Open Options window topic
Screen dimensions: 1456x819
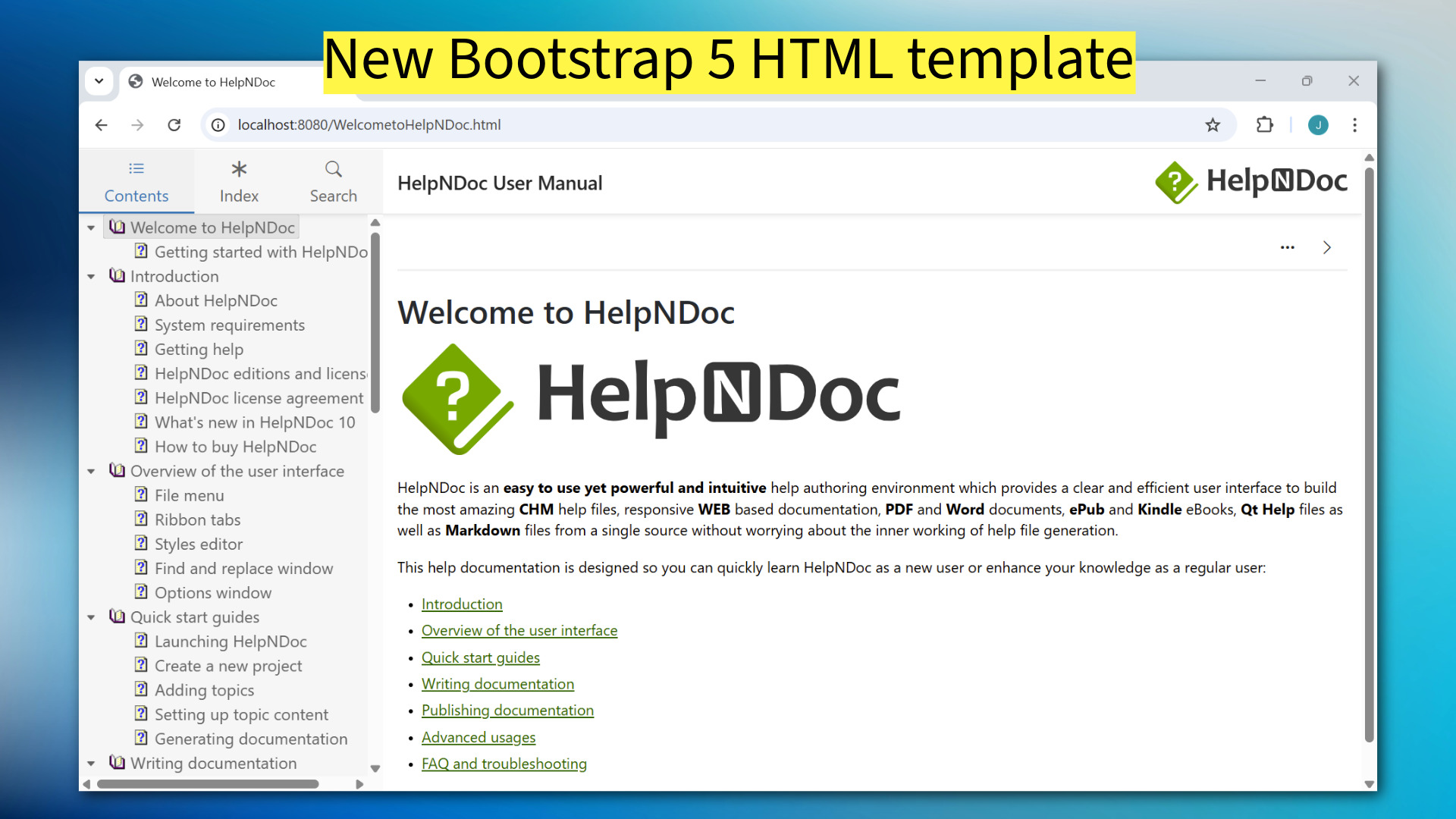213,592
